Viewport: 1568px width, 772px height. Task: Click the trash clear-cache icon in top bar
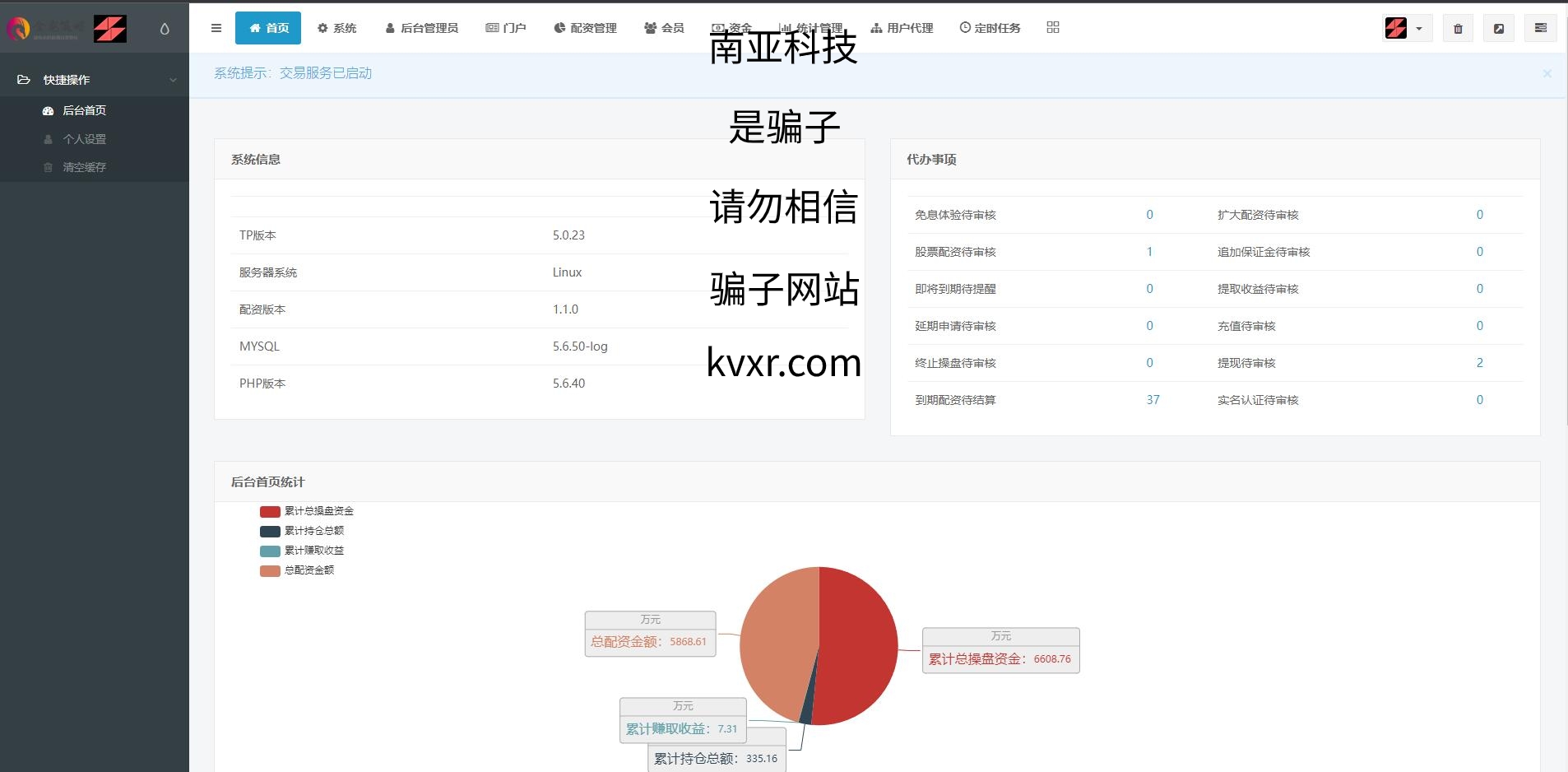pyautogui.click(x=1458, y=29)
